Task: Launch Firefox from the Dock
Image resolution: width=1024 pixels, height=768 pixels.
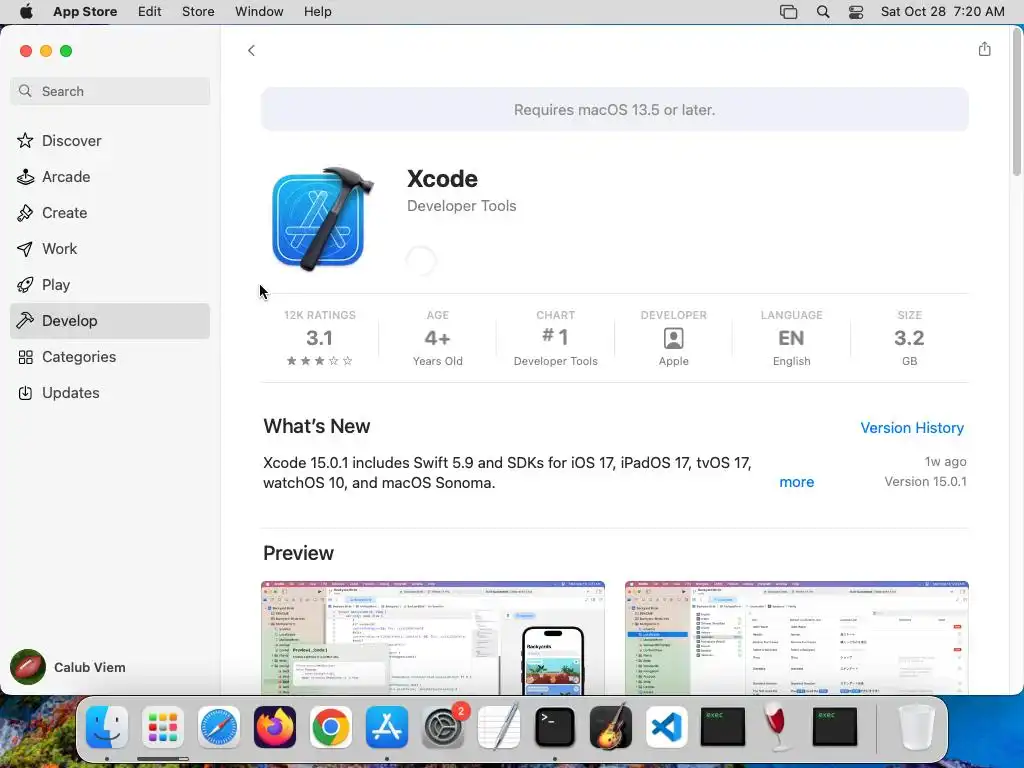Action: coord(274,727)
